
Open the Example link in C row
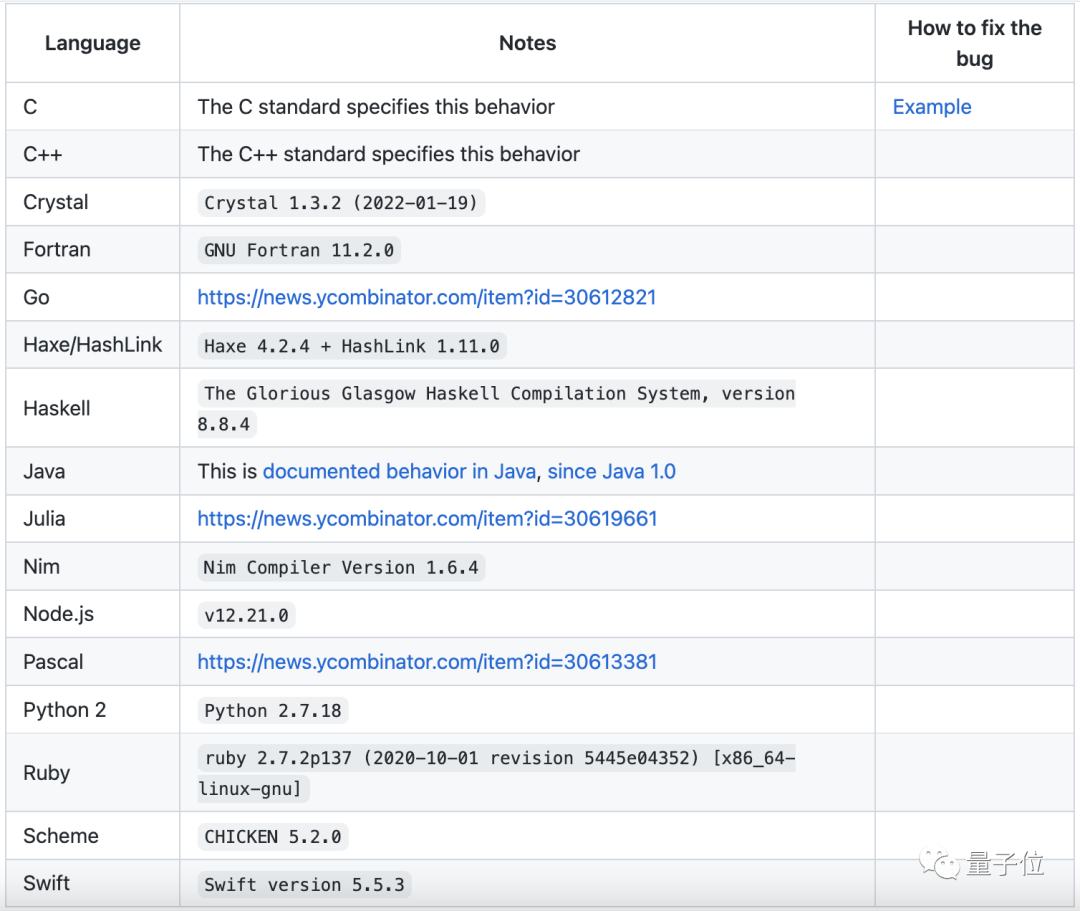coord(931,107)
